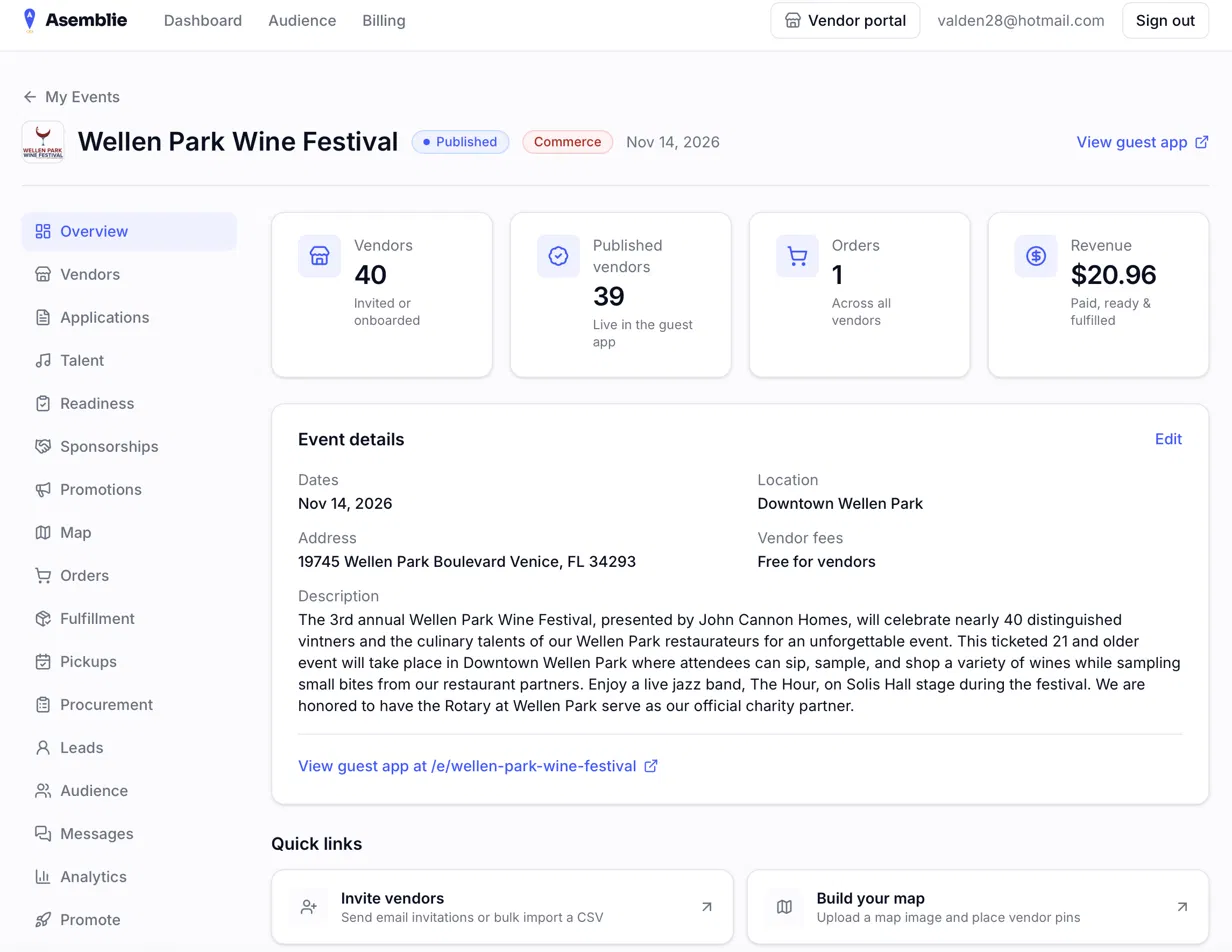1232x952 pixels.
Task: Click the Commerce badge
Action: tap(567, 142)
